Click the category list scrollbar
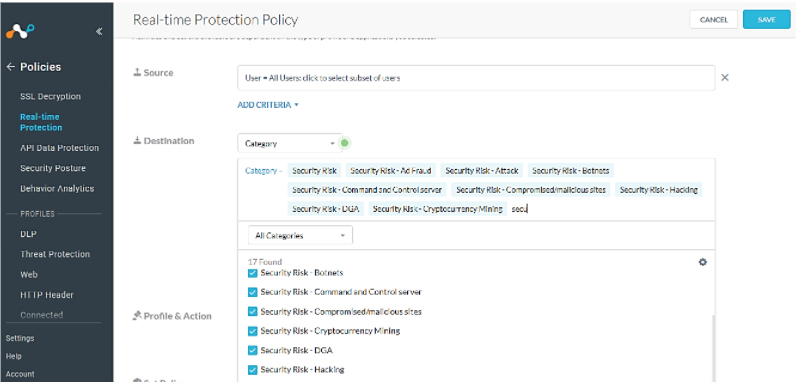 coord(713,349)
